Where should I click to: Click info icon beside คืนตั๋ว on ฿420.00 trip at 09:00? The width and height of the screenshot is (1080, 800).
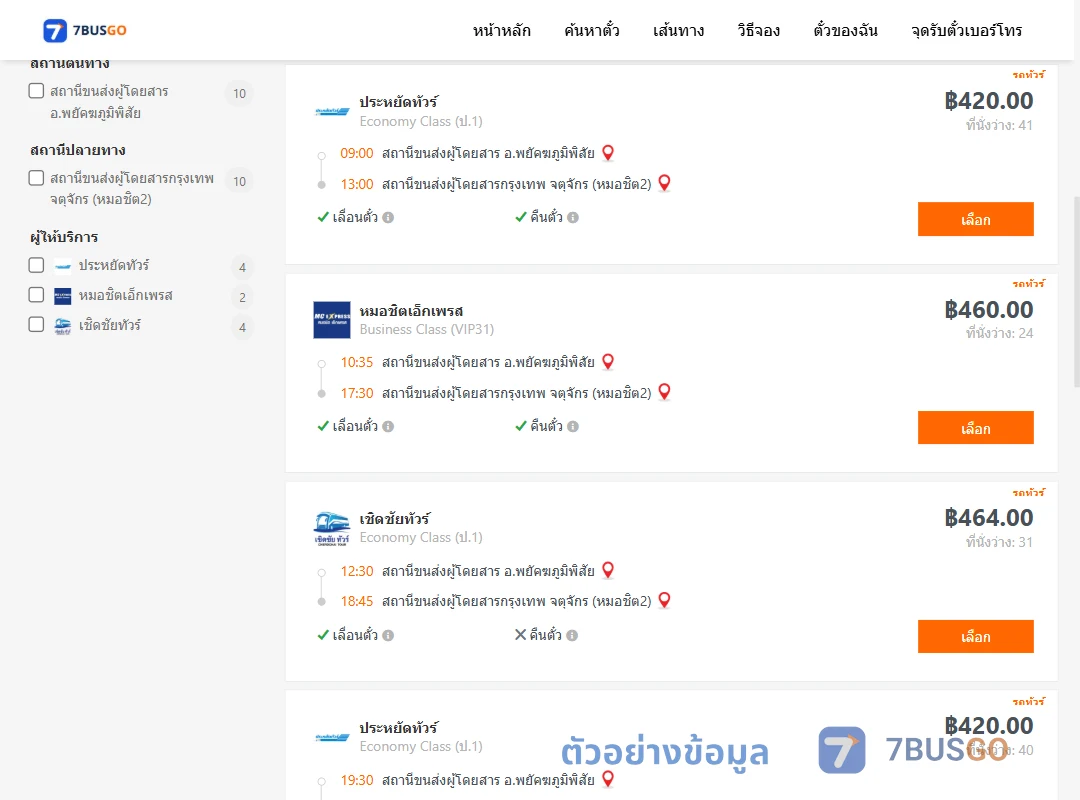[x=573, y=218]
